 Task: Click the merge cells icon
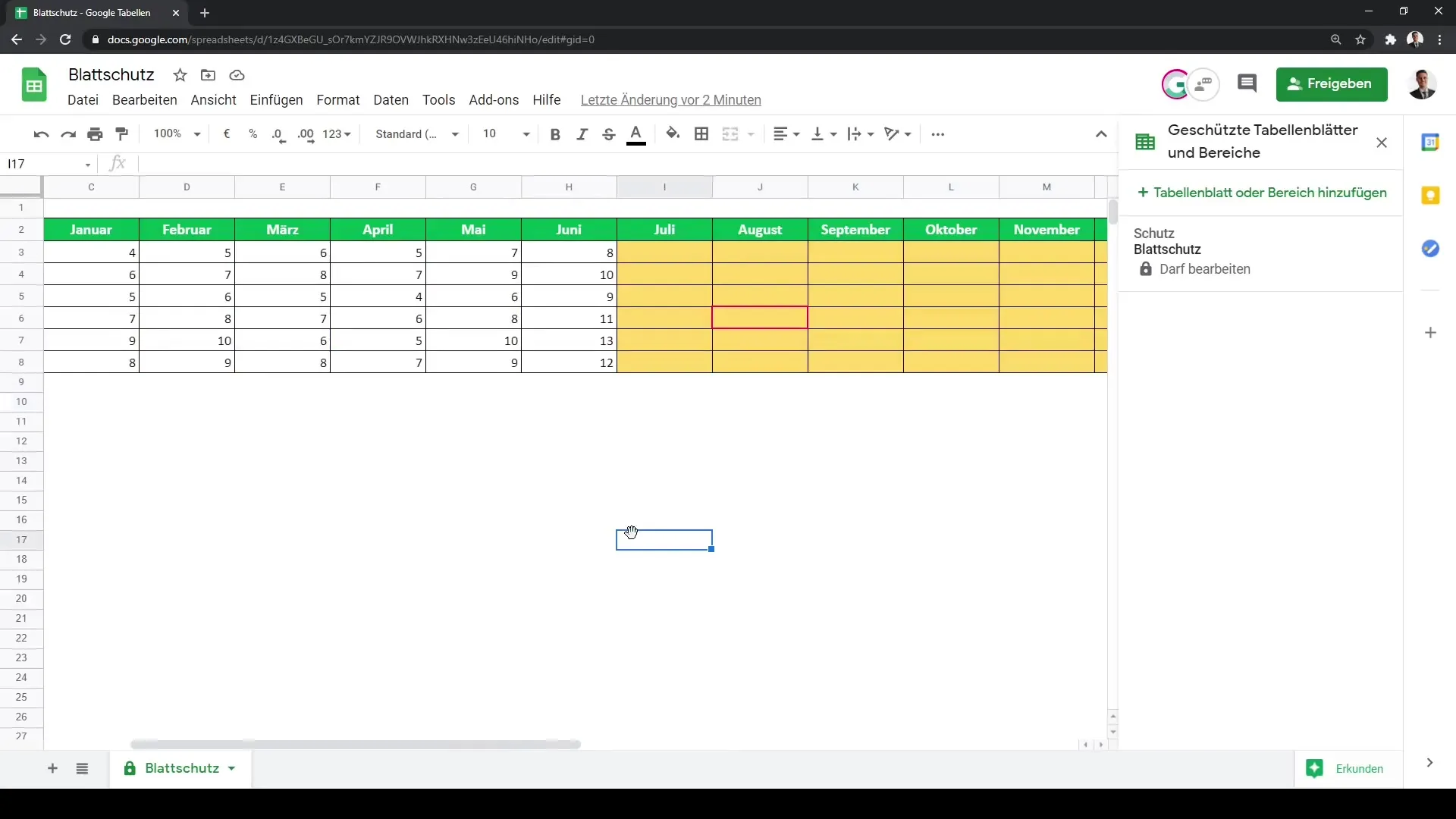[730, 134]
